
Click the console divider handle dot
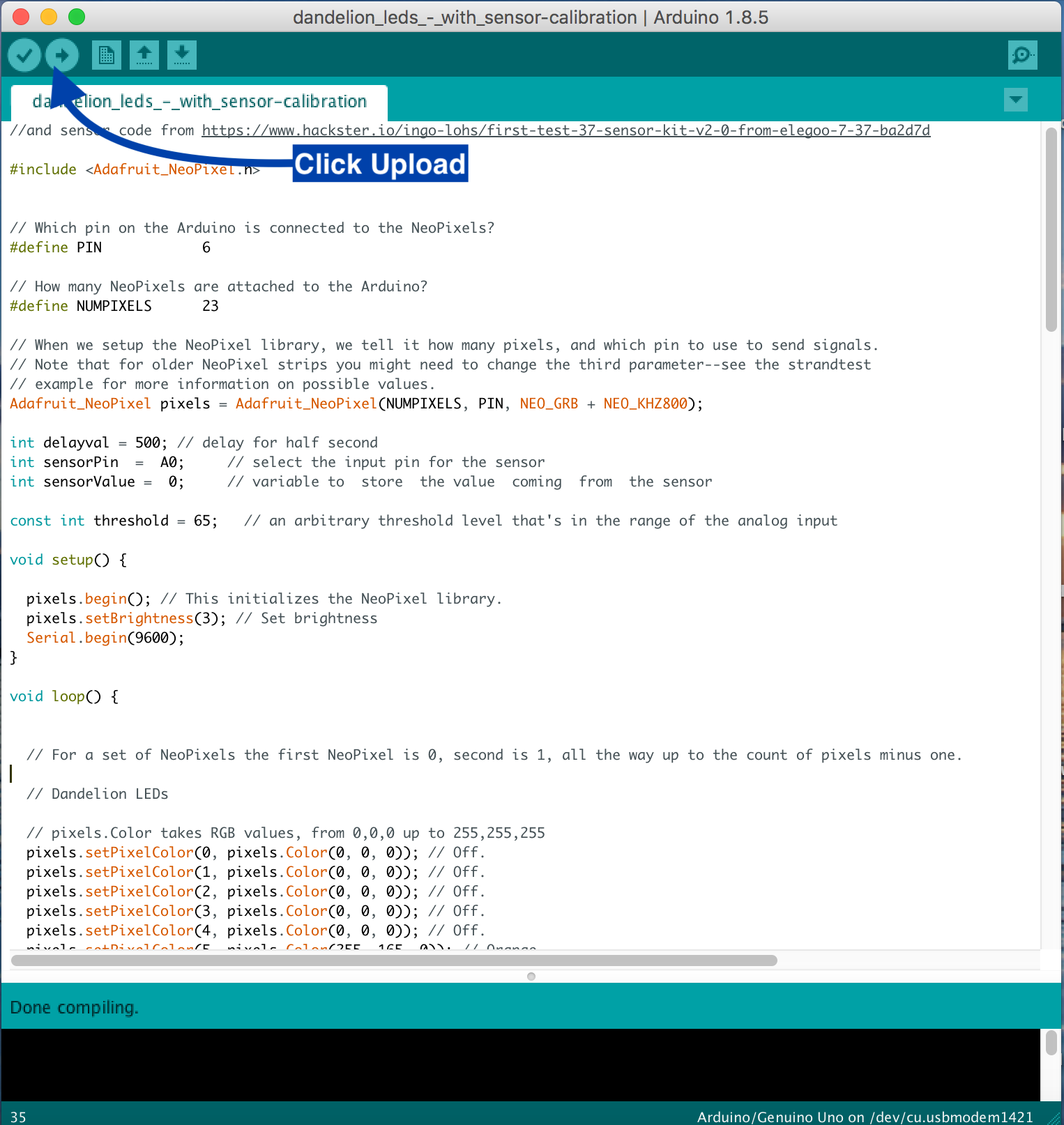531,977
